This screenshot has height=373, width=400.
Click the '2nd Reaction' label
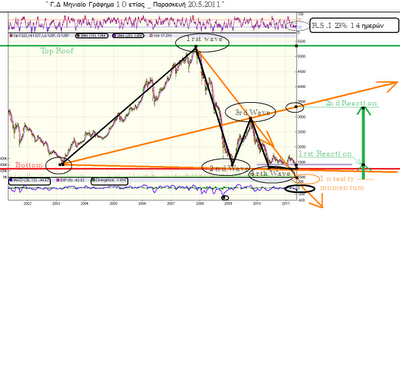coord(351,103)
